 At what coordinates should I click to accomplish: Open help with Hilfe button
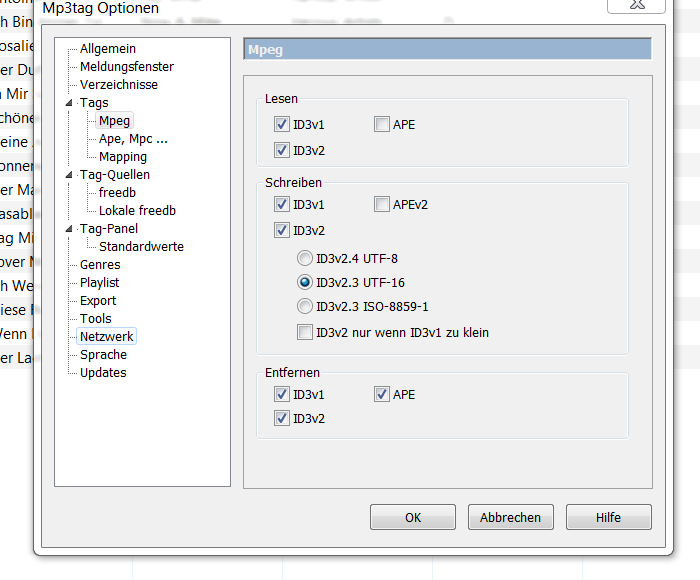click(x=608, y=517)
